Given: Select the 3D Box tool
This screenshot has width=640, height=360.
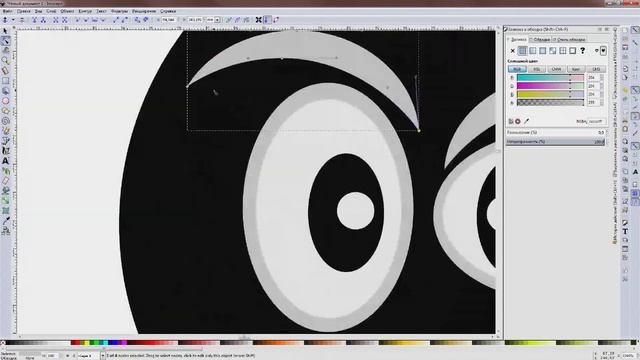Looking at the screenshot, I should pyautogui.click(x=5, y=91).
